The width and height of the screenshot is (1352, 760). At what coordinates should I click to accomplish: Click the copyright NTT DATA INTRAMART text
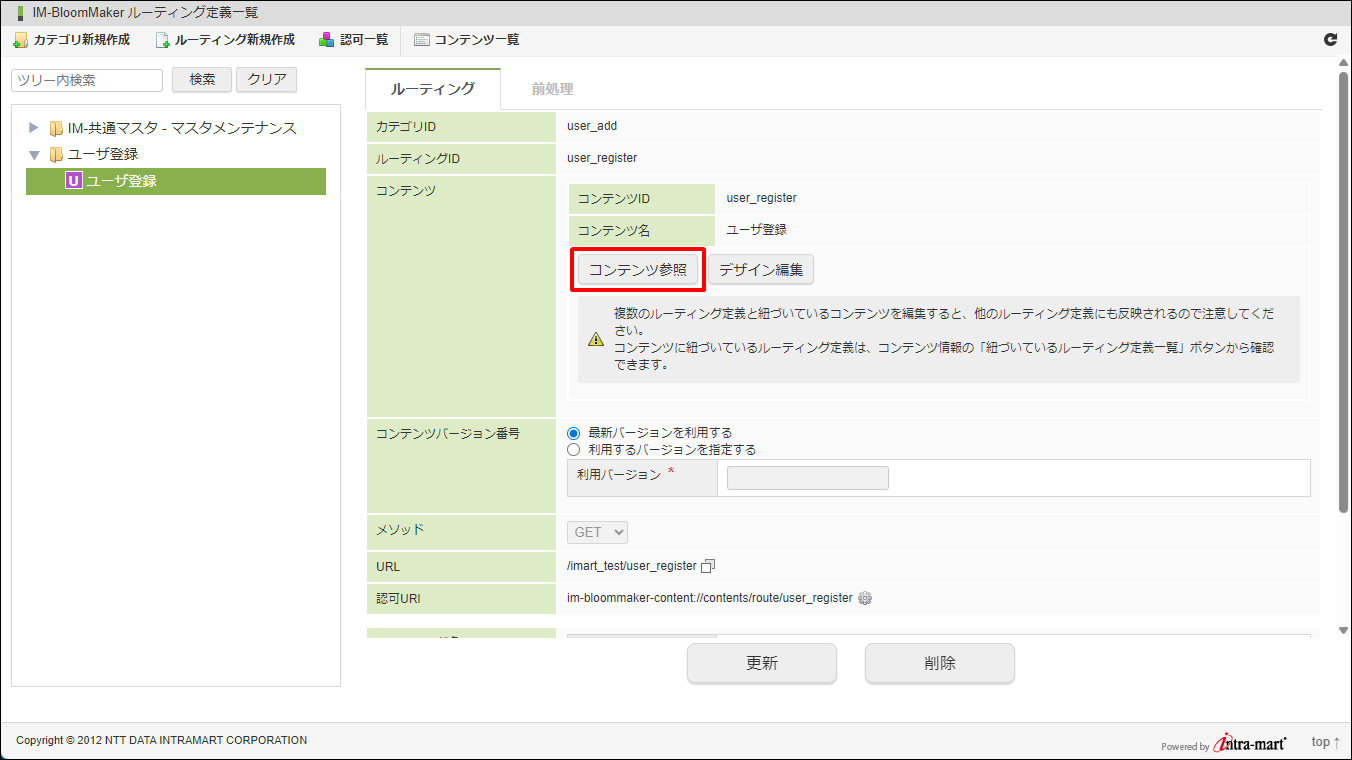coord(162,740)
